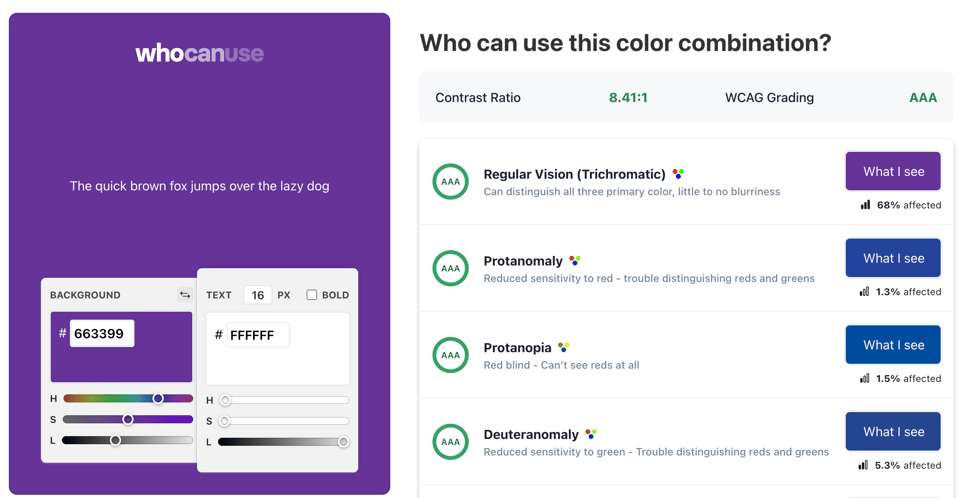960x498 pixels.
Task: Click the Regular Vision color dots icon
Action: pyautogui.click(x=678, y=174)
